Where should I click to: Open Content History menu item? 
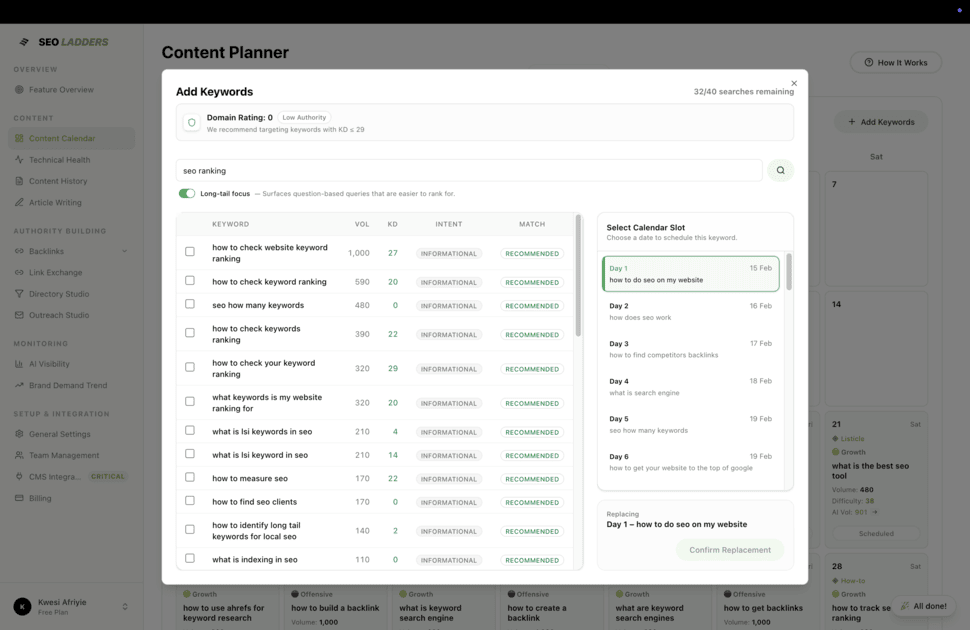click(58, 181)
